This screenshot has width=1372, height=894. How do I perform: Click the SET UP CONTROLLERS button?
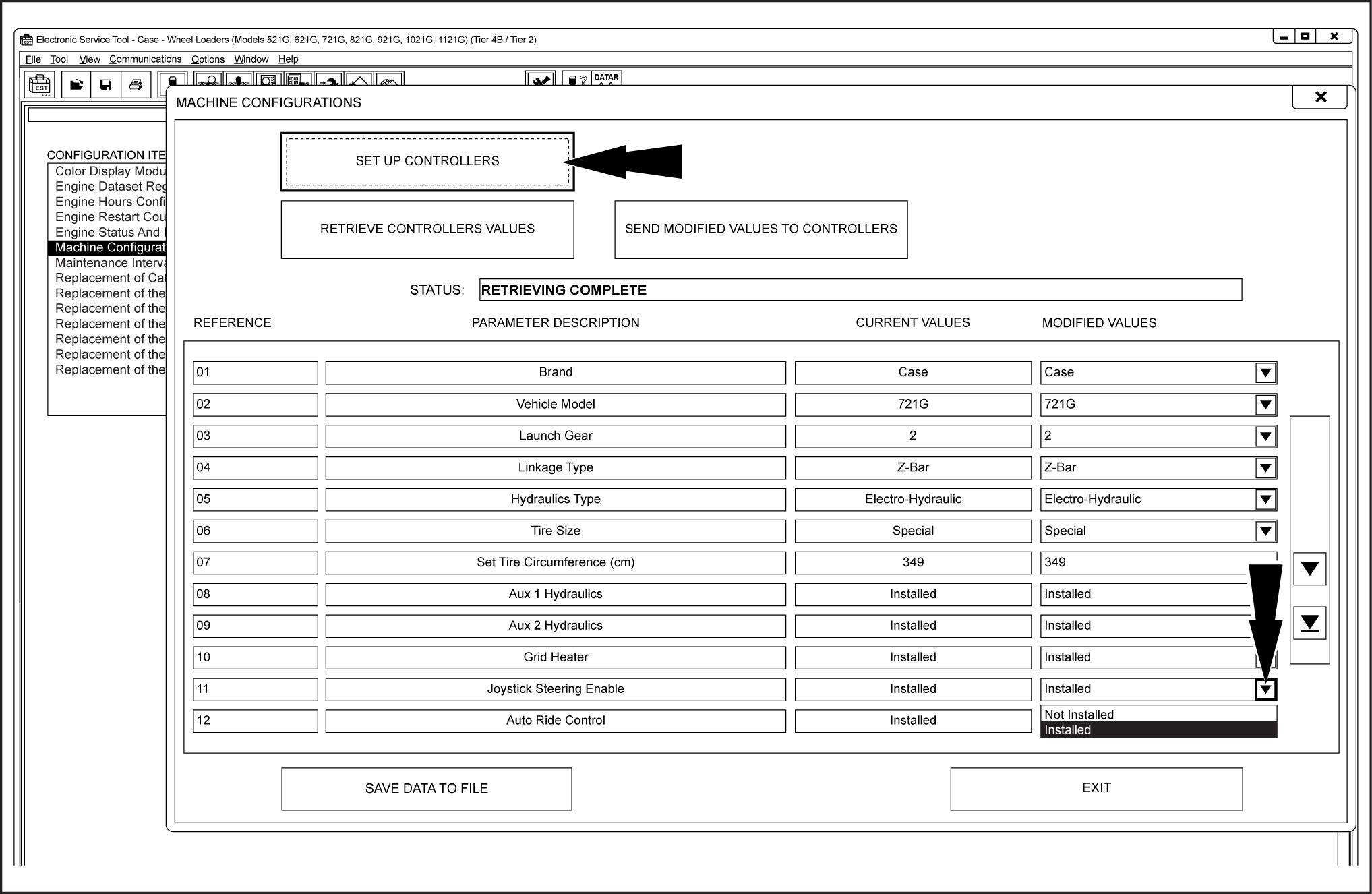427,162
